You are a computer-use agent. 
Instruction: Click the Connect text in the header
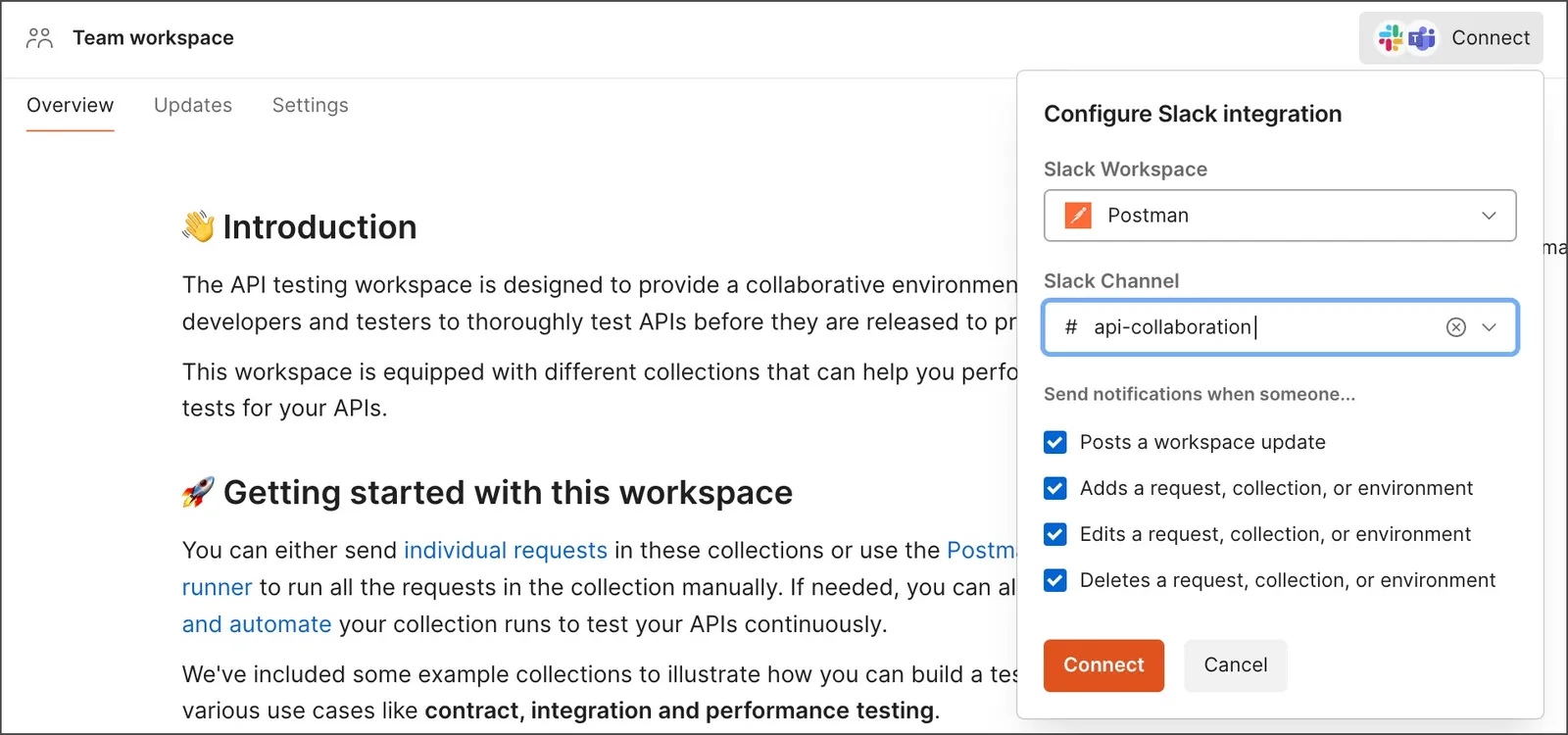[1491, 38]
